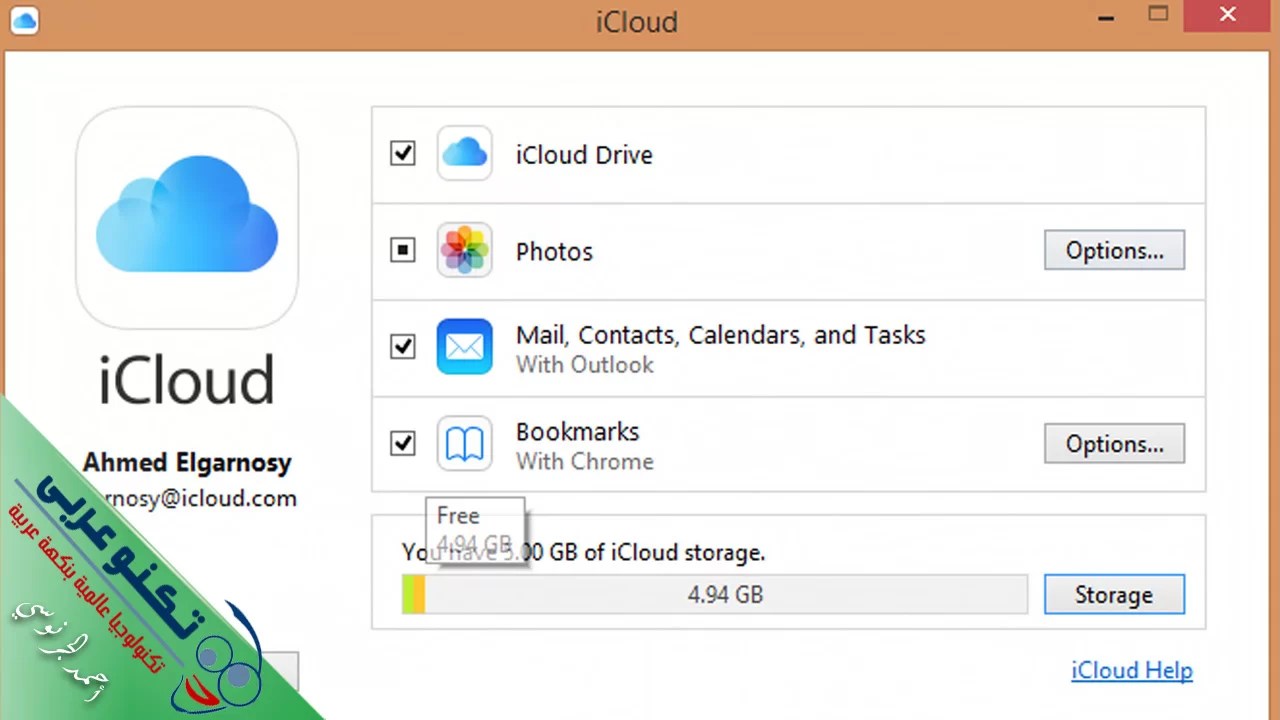The image size is (1280, 720).
Task: Click the iCloud Drive label
Action: pyautogui.click(x=584, y=155)
